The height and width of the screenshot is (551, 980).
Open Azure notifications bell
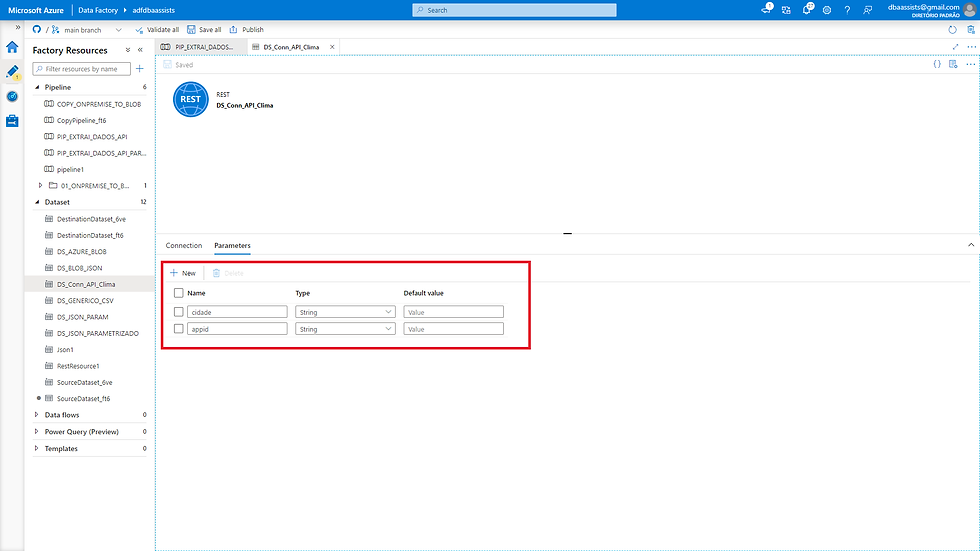807,10
